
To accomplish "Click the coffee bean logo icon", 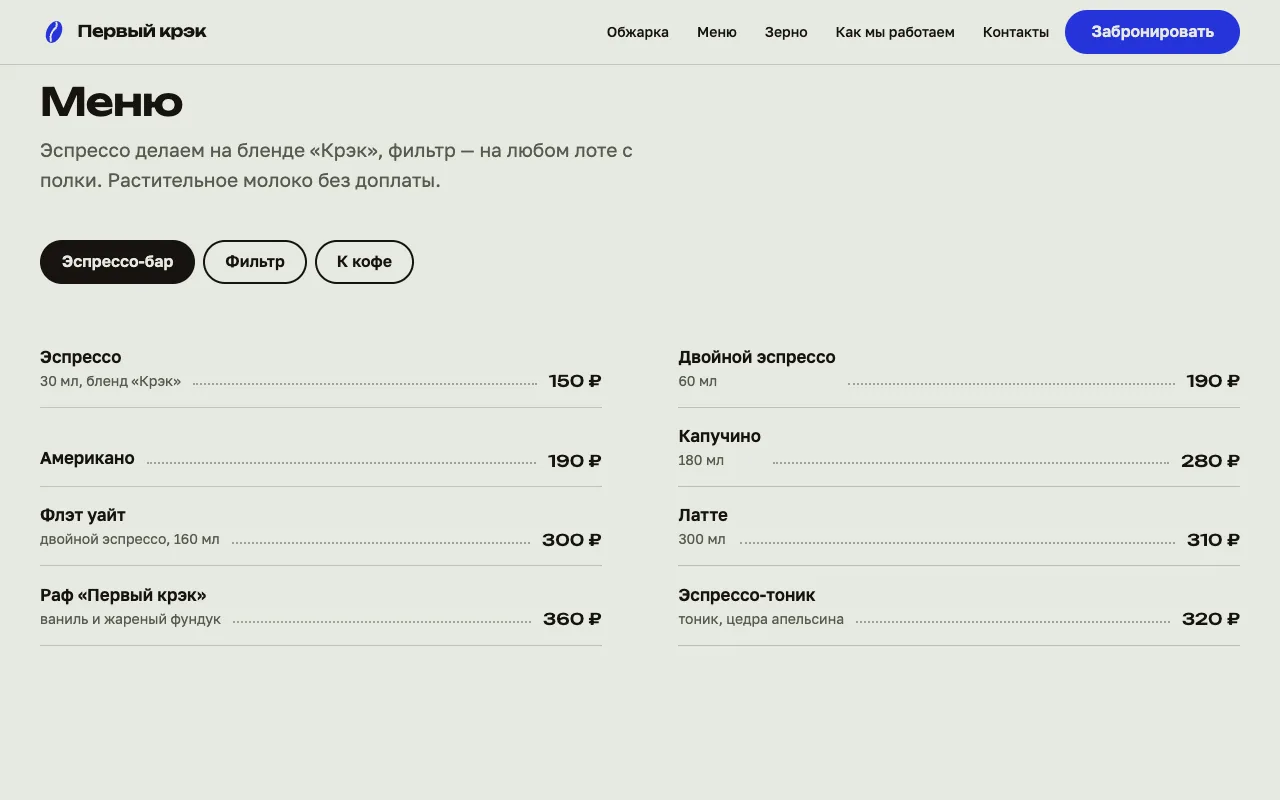I will [x=54, y=32].
